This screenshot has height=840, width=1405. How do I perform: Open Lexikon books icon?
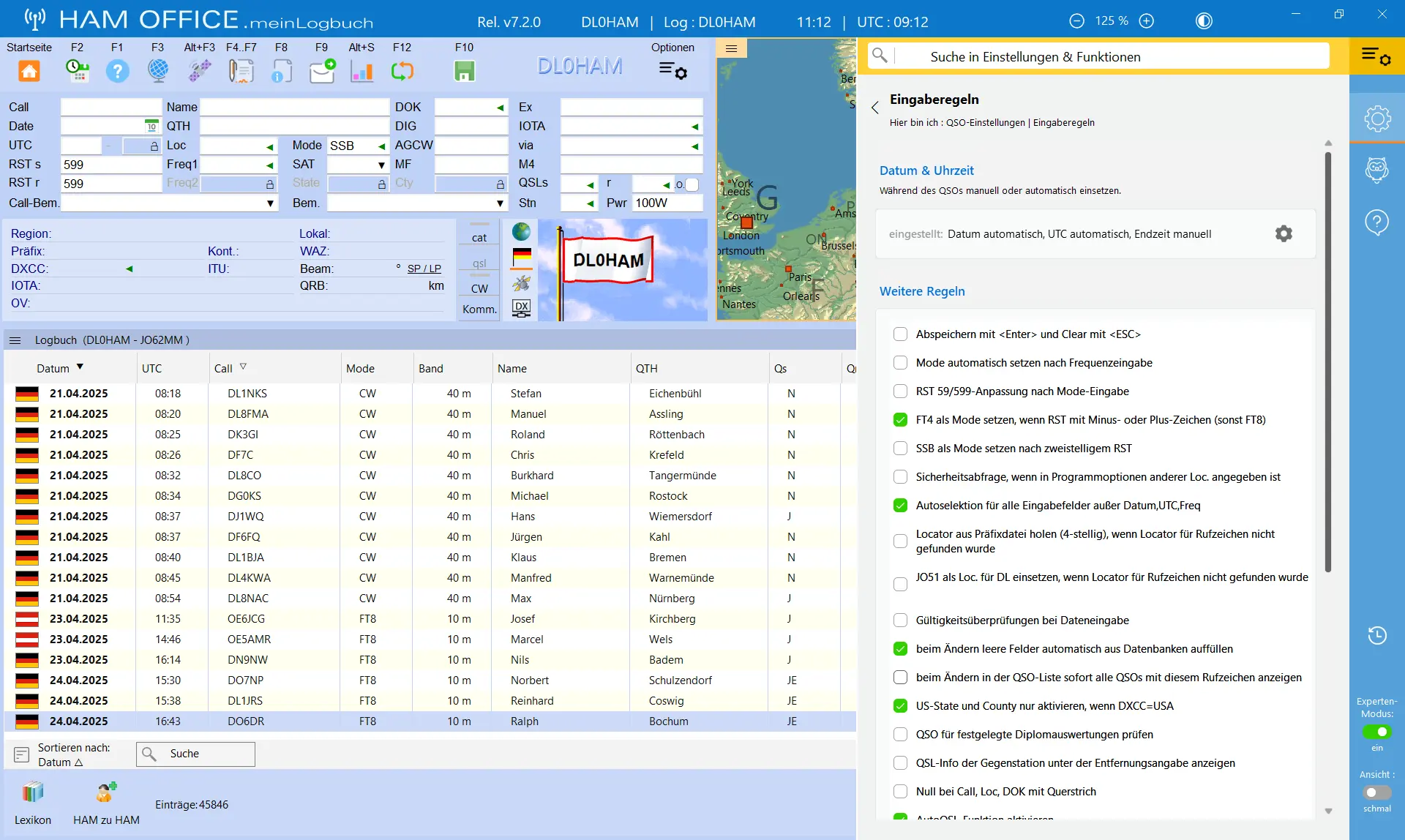tap(33, 792)
